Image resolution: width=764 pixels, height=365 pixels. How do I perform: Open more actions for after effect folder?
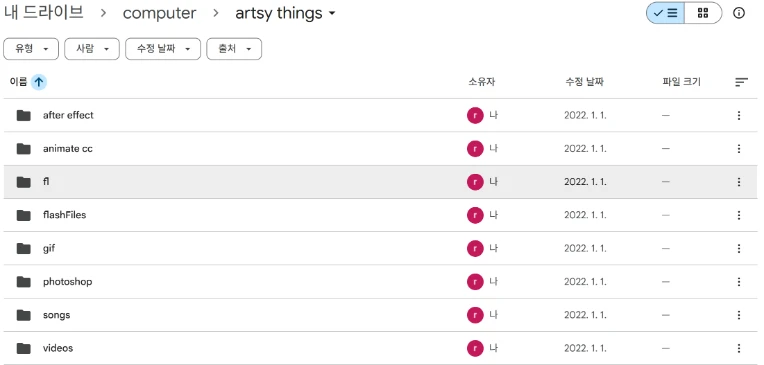739,115
